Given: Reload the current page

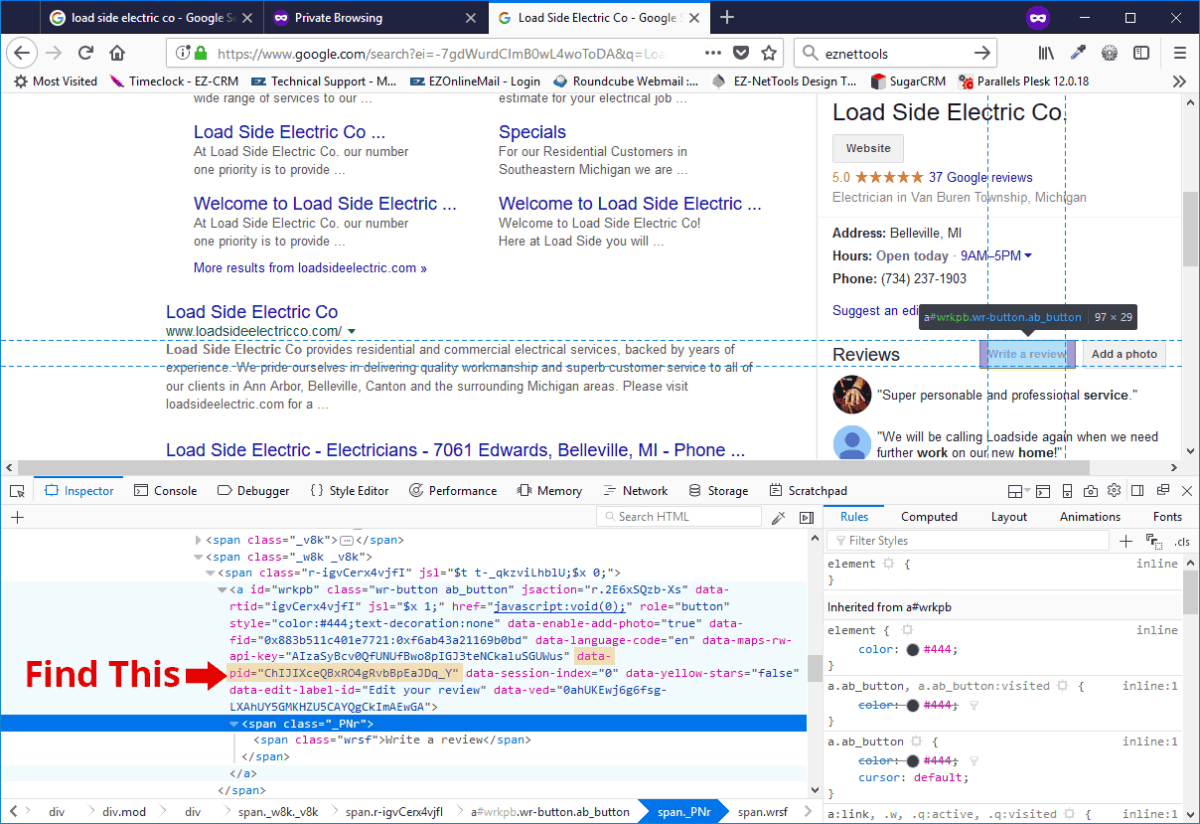Looking at the screenshot, I should coord(86,53).
